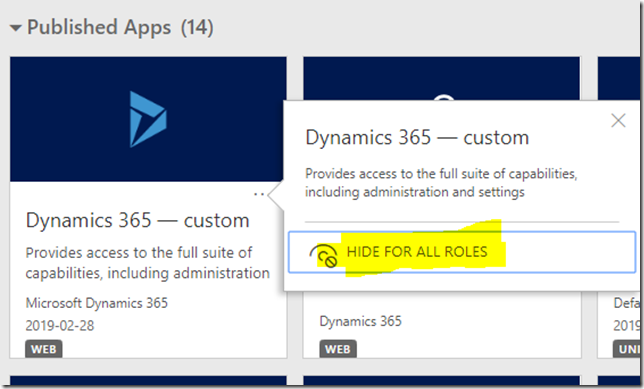Viewport: 644px width, 389px height.
Task: Click the card description Provides access to the full suite
Action: coord(147,262)
